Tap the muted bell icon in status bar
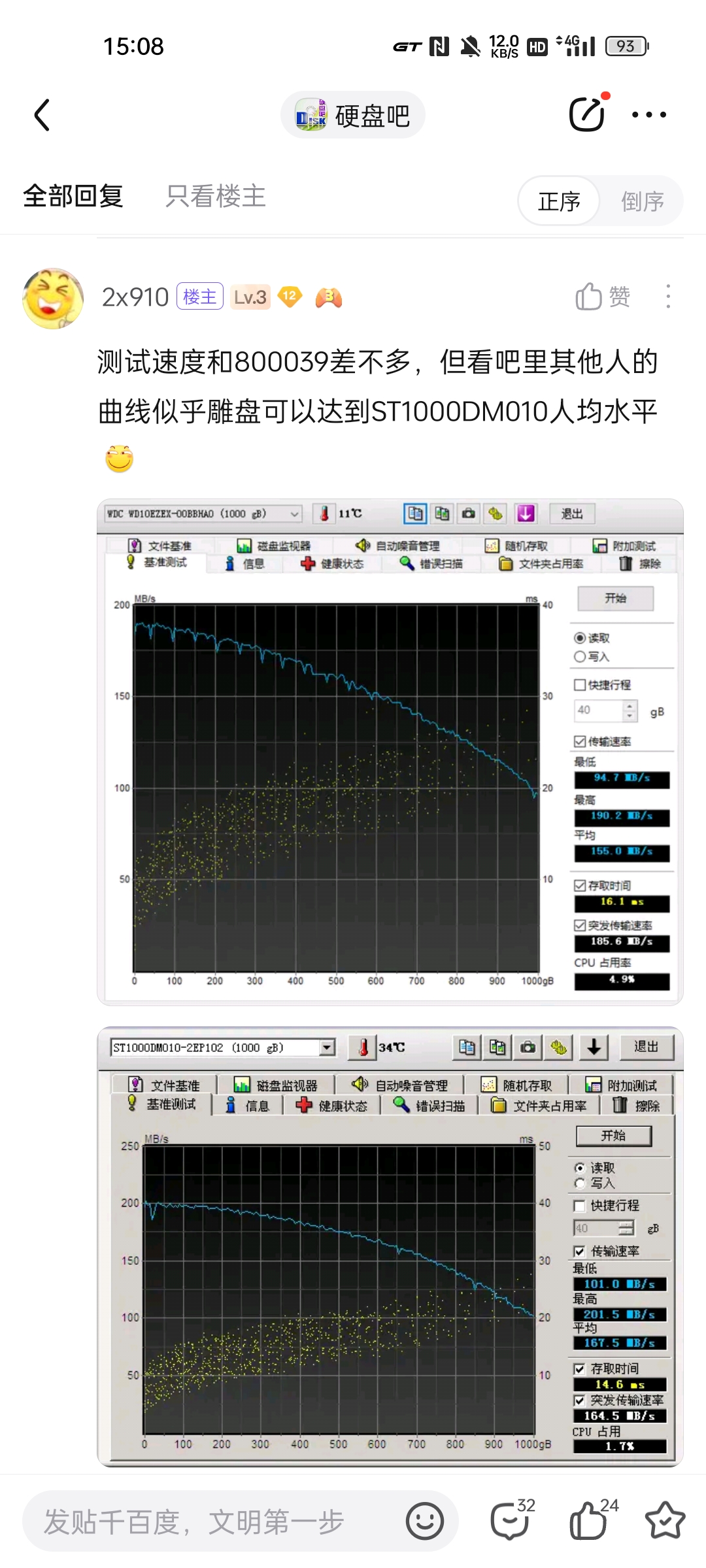 coord(470,46)
